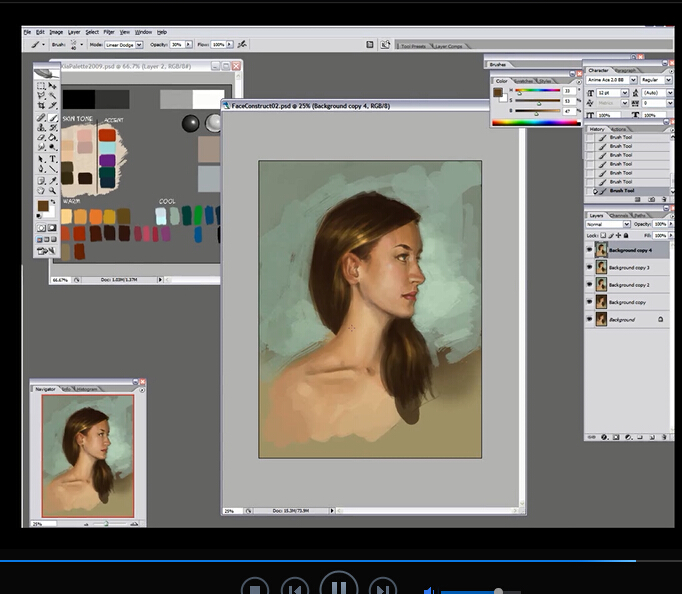Pause the video playback
This screenshot has height=594, width=682.
(338, 588)
